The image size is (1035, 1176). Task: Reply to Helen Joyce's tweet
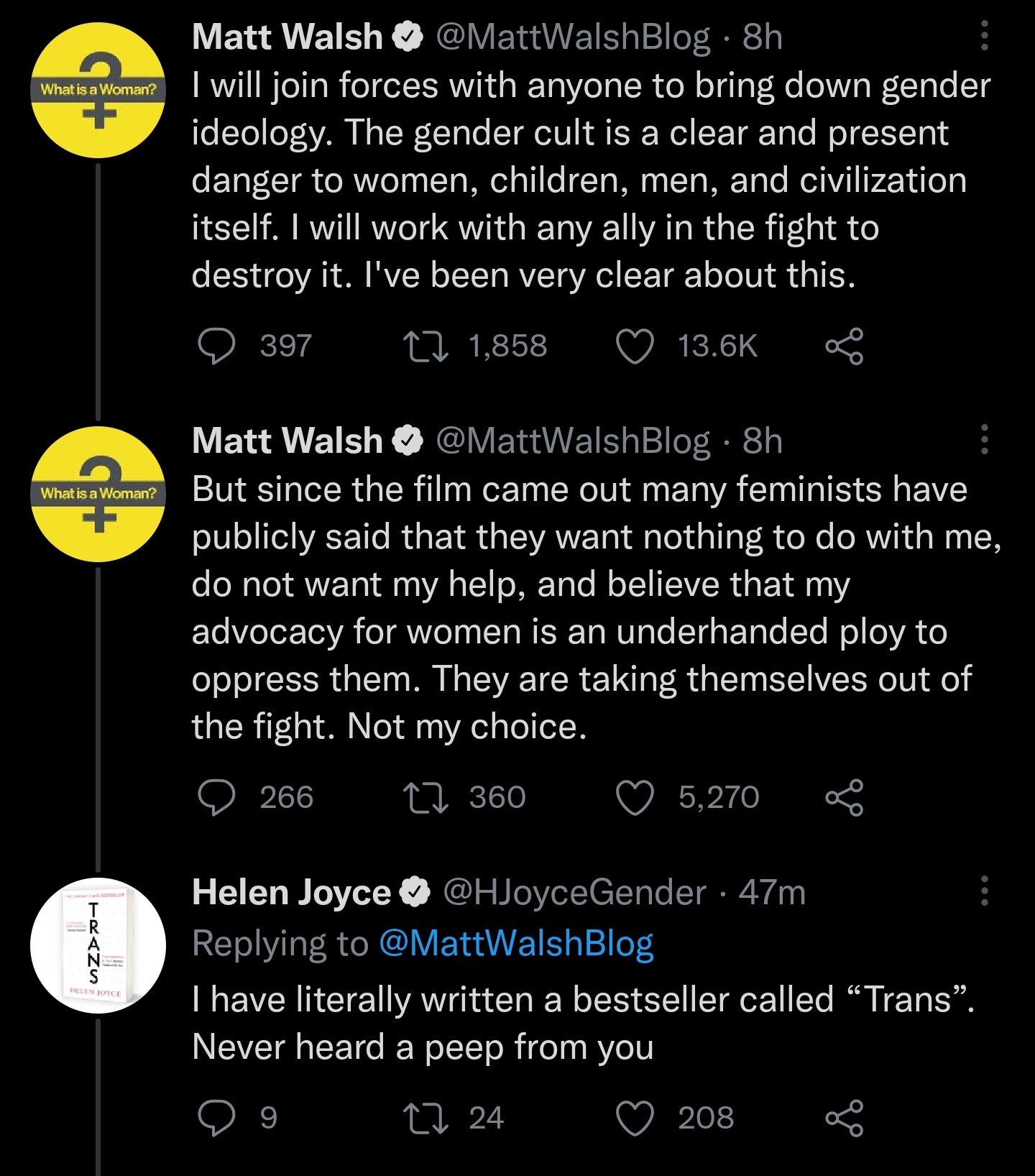coord(216,1118)
